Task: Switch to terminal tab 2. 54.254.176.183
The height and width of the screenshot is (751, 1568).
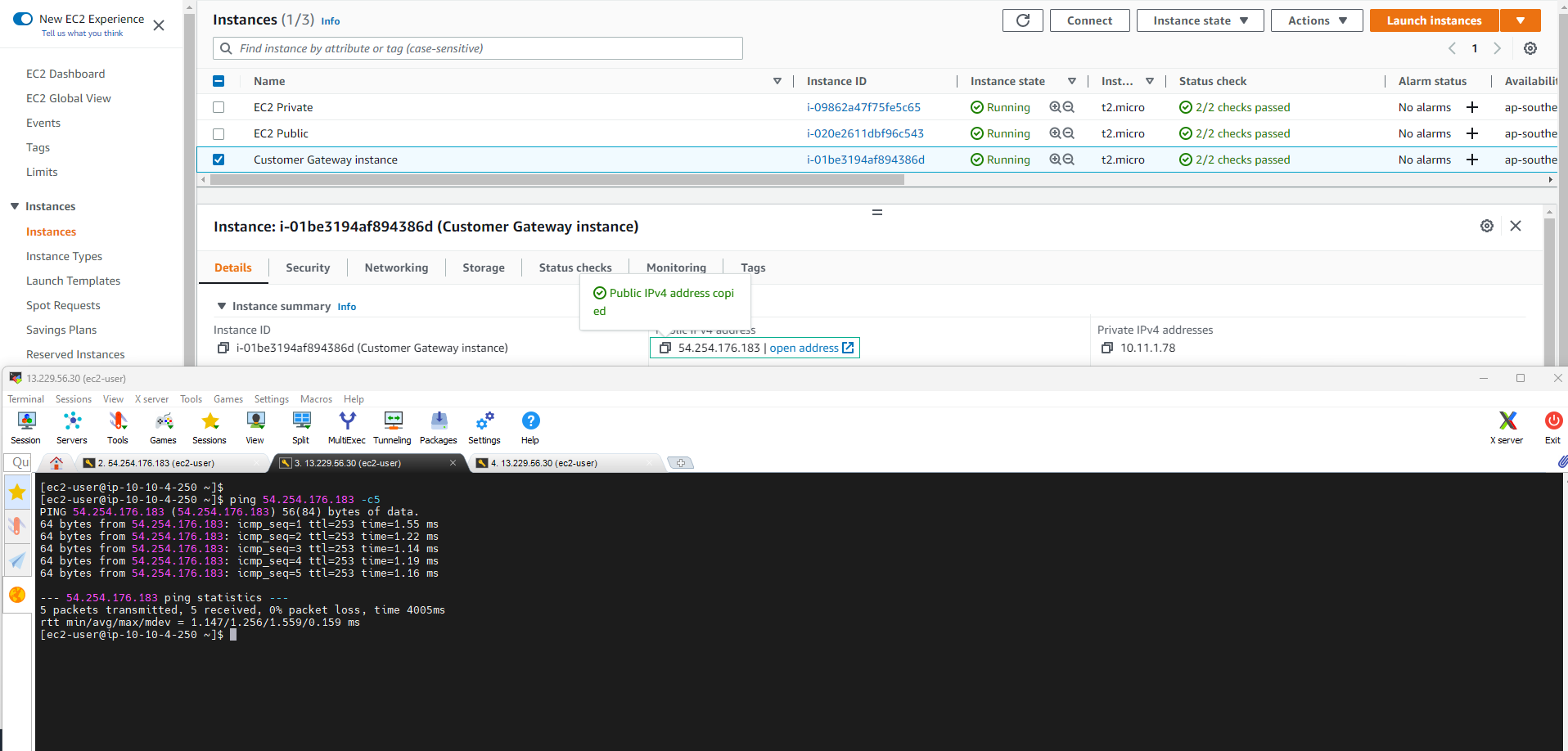Action: point(172,463)
